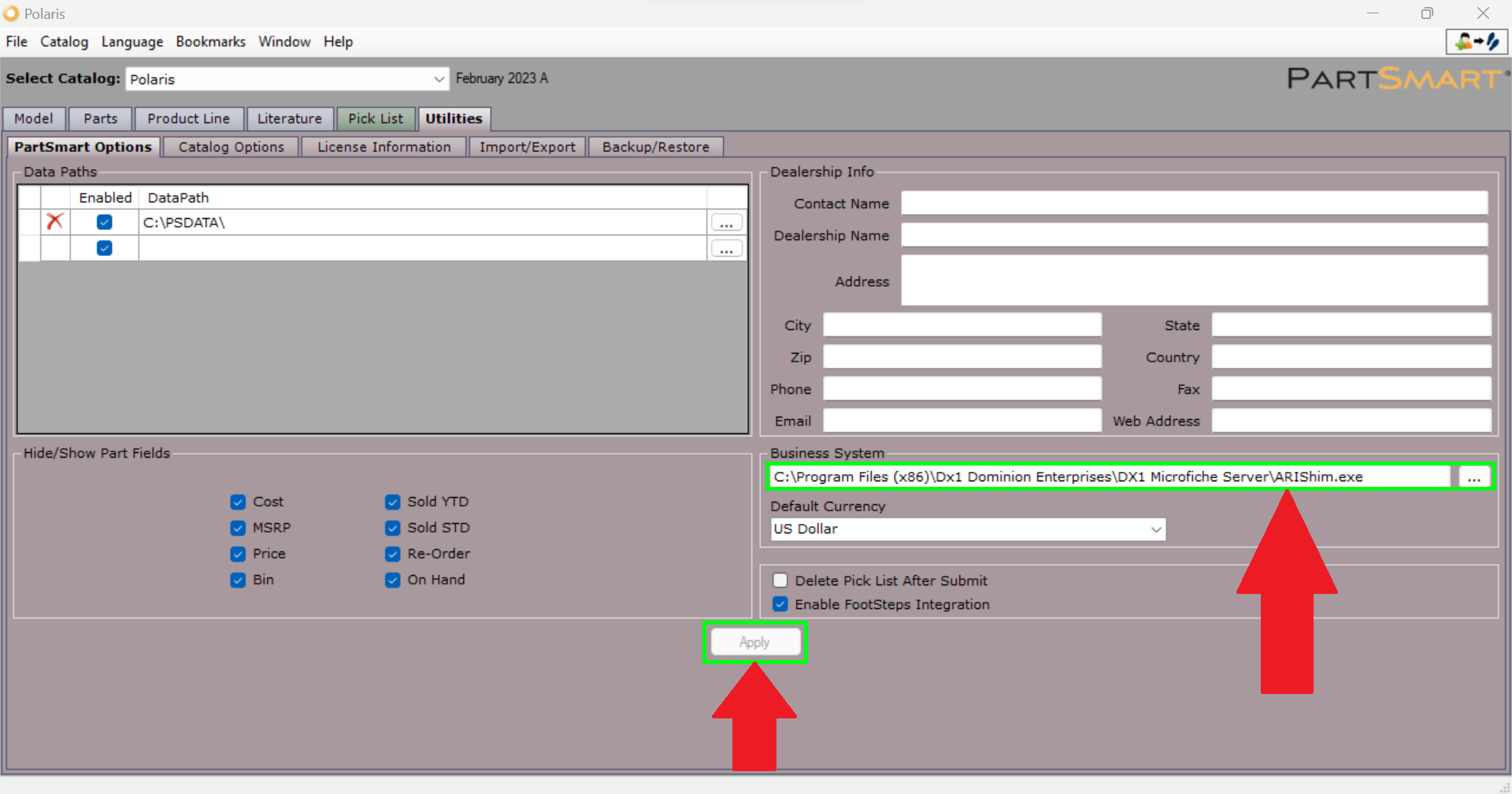Screen dimensions: 1512x794
Task: Toggle the Cost field checkbox
Action: coord(238,502)
